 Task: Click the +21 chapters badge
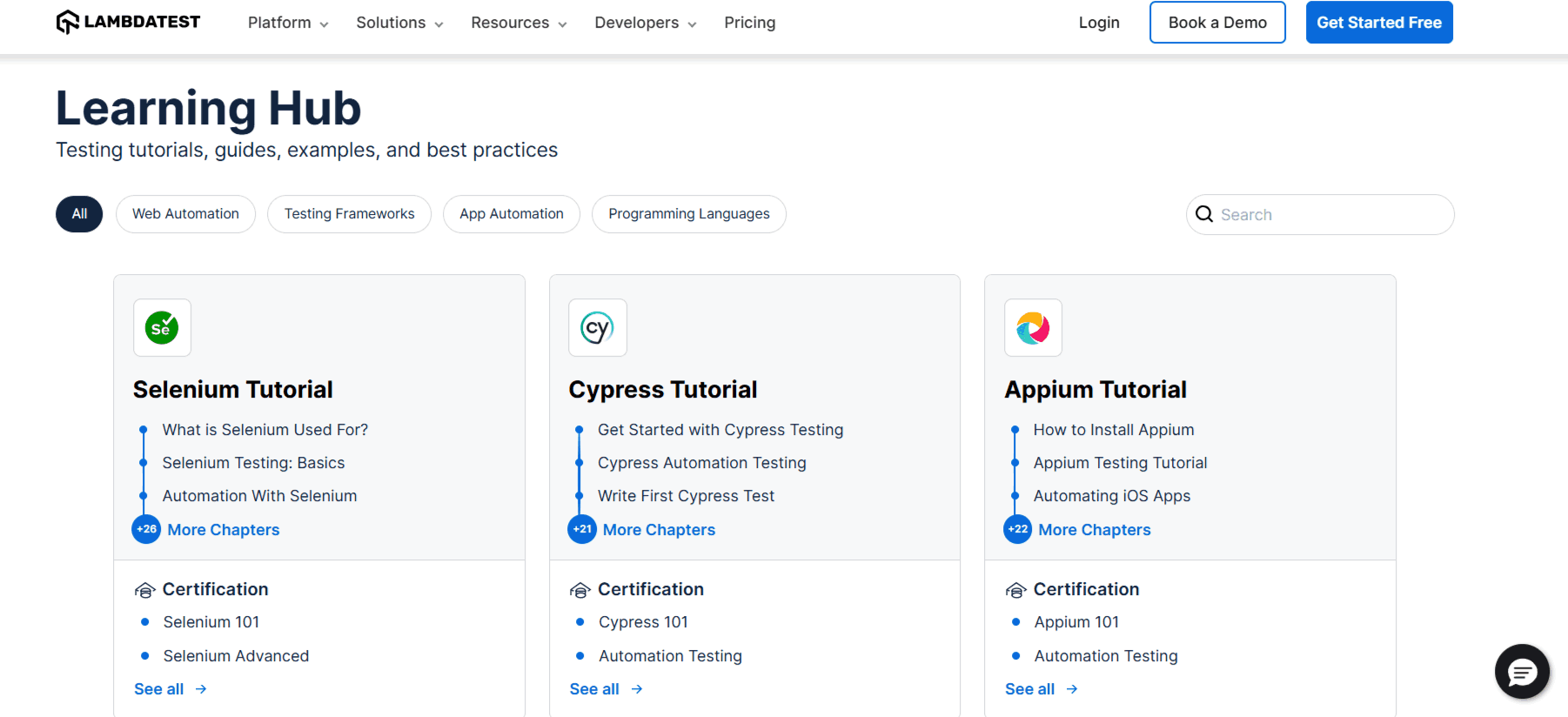(x=582, y=529)
